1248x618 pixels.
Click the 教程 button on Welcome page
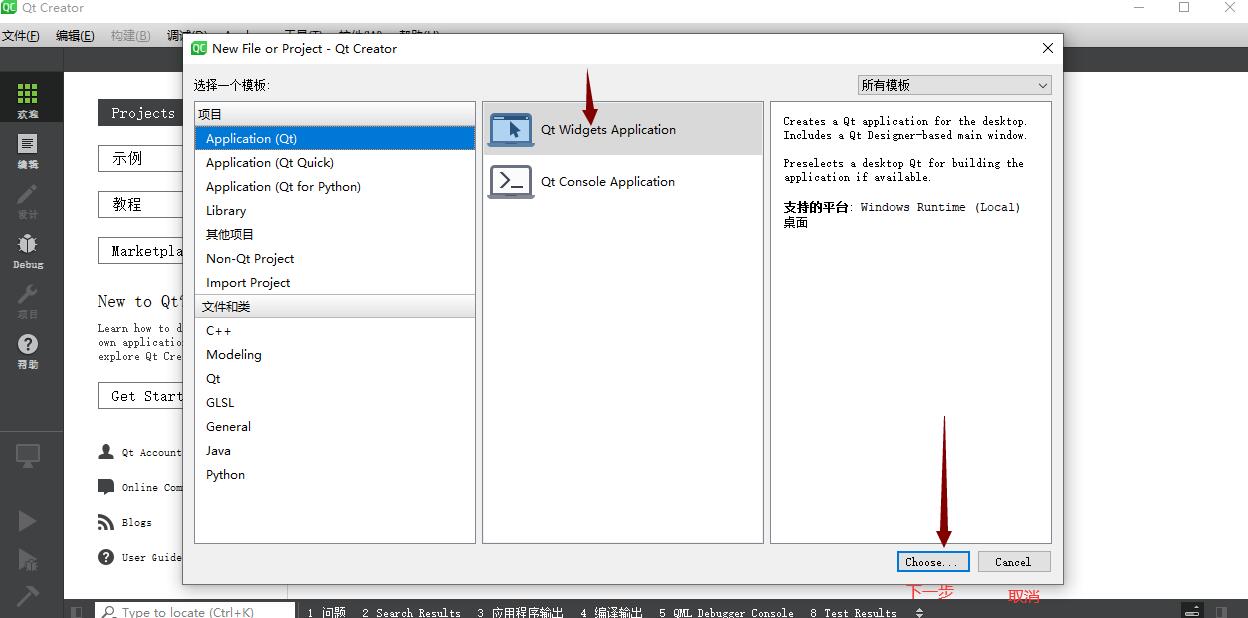[x=140, y=204]
